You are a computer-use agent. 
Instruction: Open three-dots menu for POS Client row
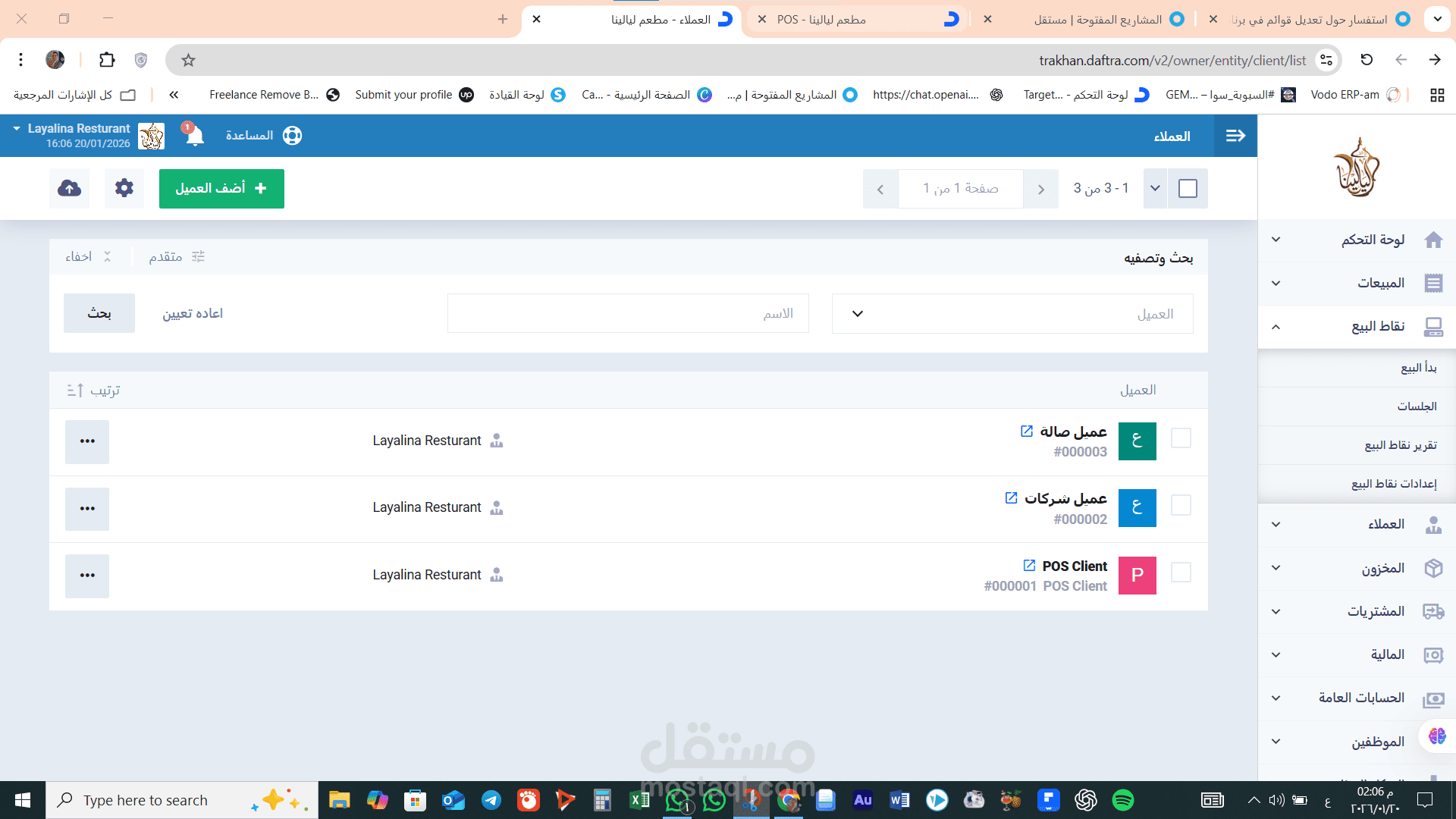tap(87, 576)
